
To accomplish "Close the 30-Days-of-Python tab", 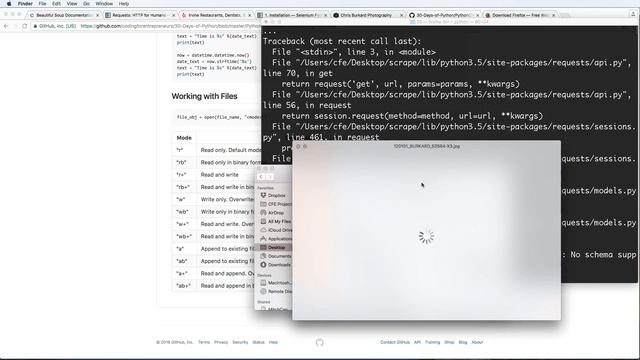I will (478, 15).
